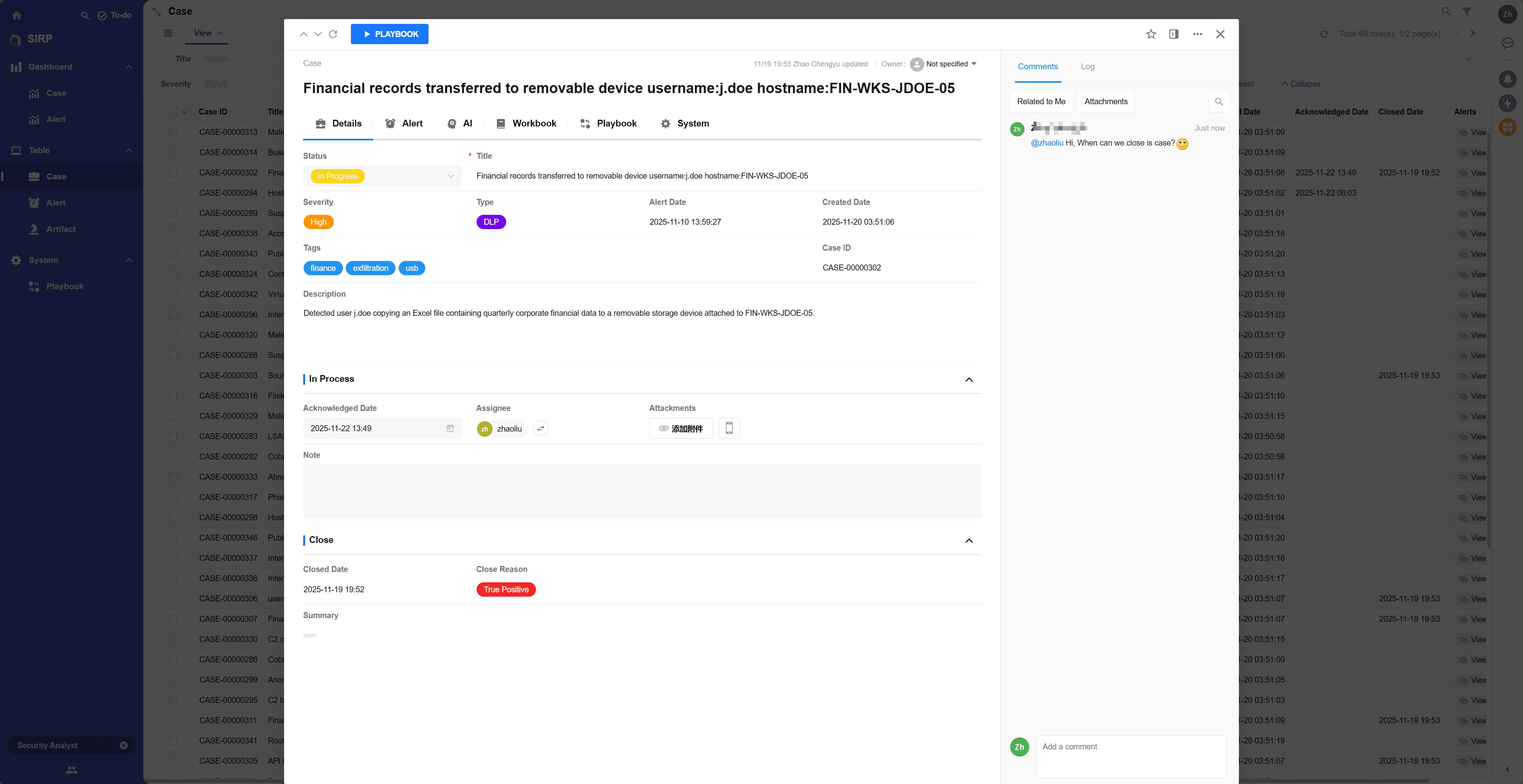1523x784 pixels.
Task: Run the PLAYBOOK button
Action: tap(389, 34)
